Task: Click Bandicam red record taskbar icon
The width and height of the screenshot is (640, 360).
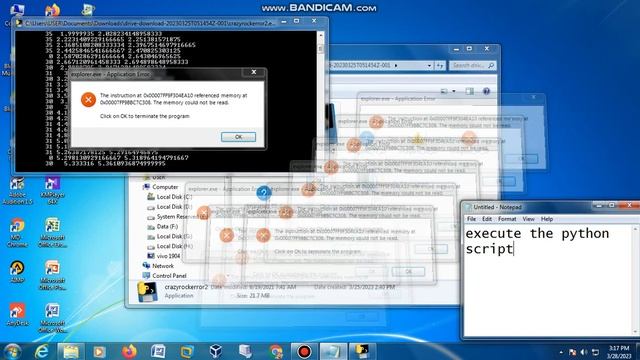Action: (x=304, y=351)
